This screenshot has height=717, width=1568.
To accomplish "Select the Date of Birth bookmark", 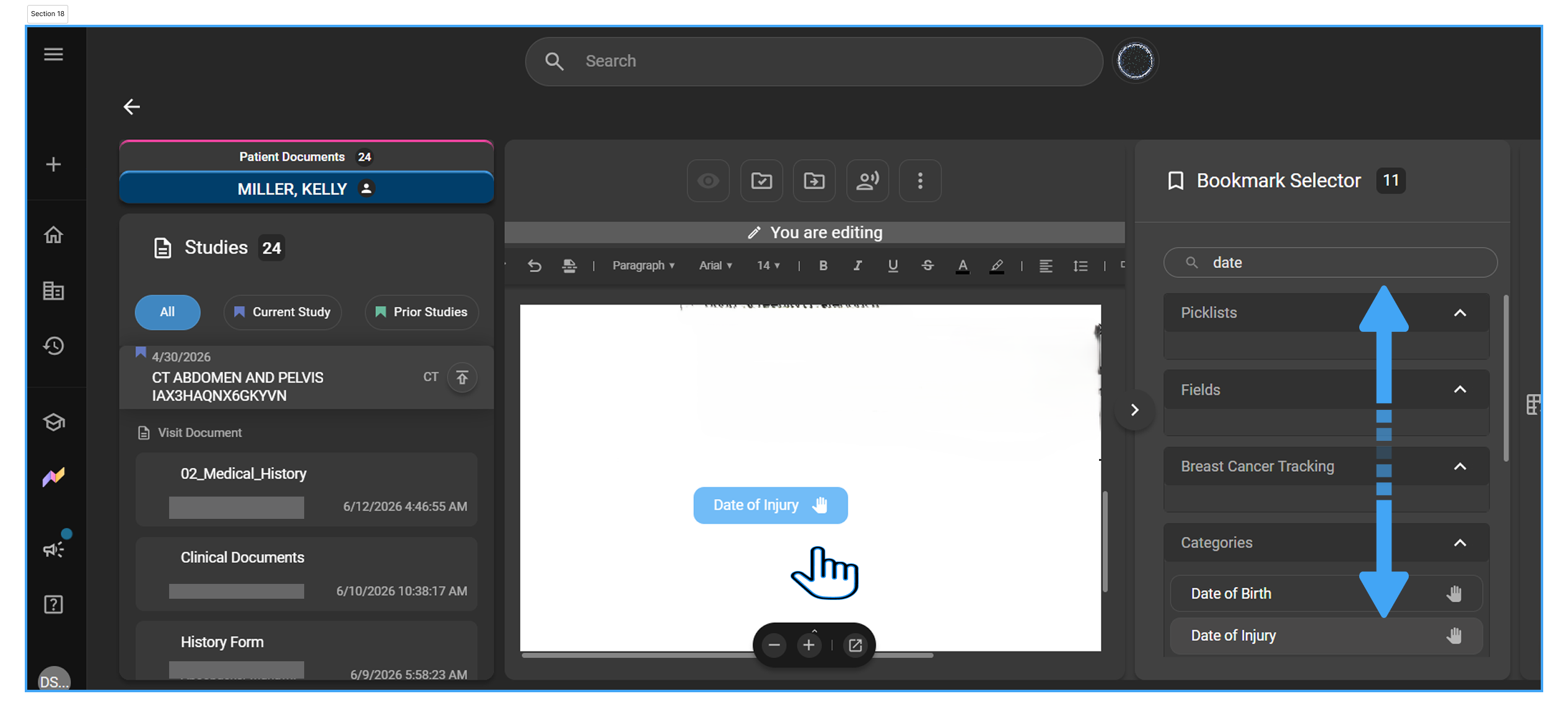I will coord(1326,593).
